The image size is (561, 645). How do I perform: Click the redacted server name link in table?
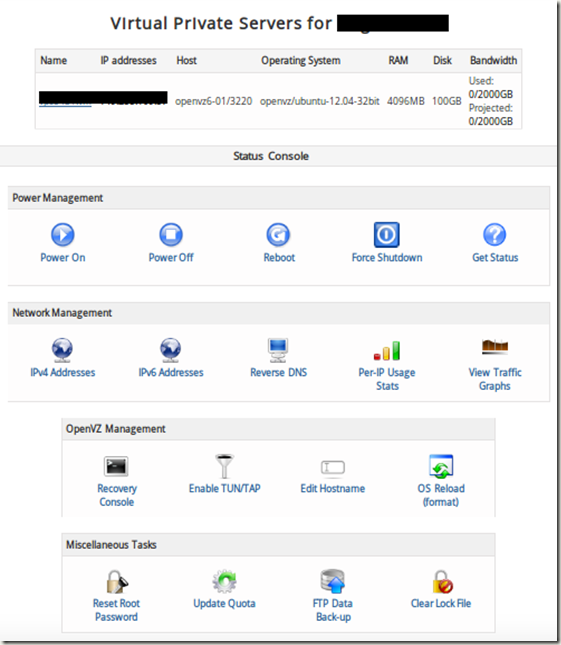65,99
